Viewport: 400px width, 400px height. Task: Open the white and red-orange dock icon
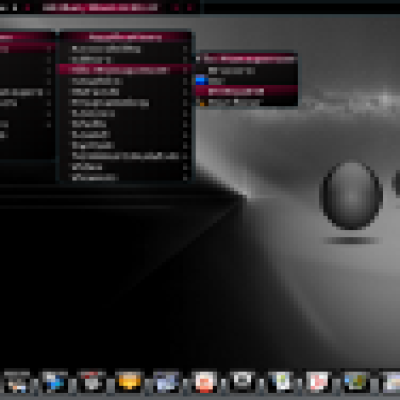coord(204,382)
